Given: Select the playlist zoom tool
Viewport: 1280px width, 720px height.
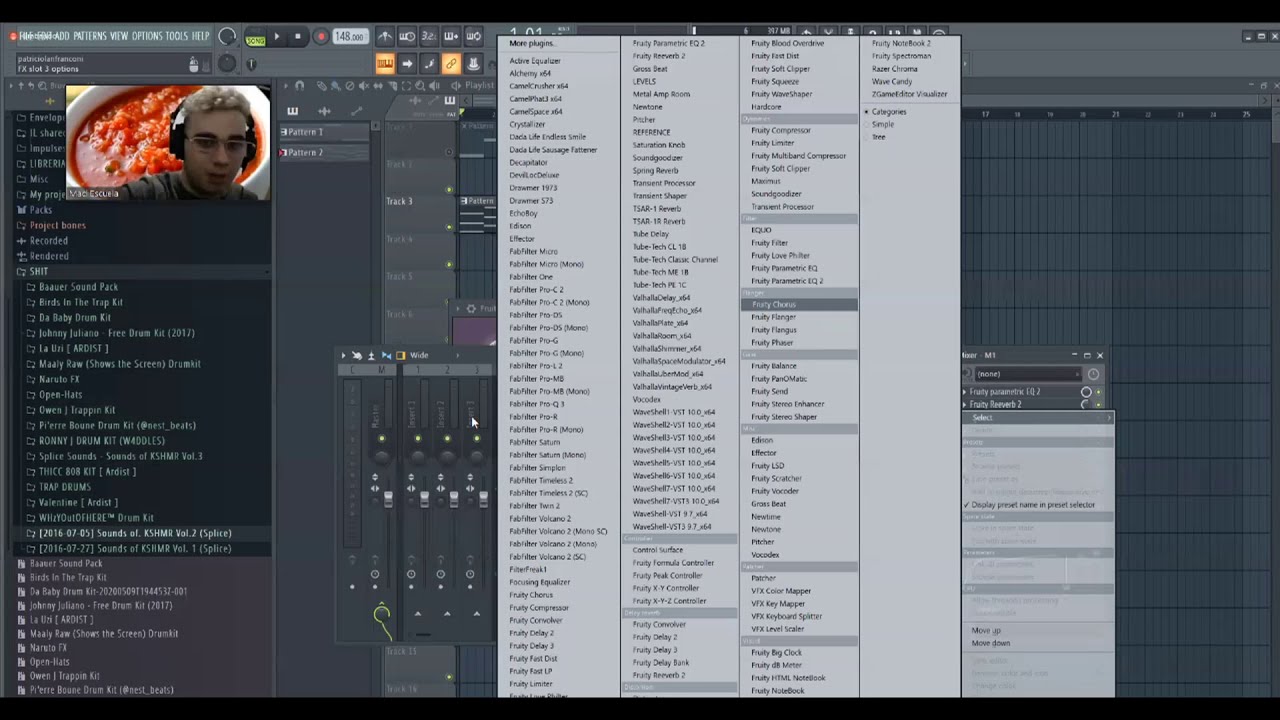Looking at the screenshot, I should point(419,86).
